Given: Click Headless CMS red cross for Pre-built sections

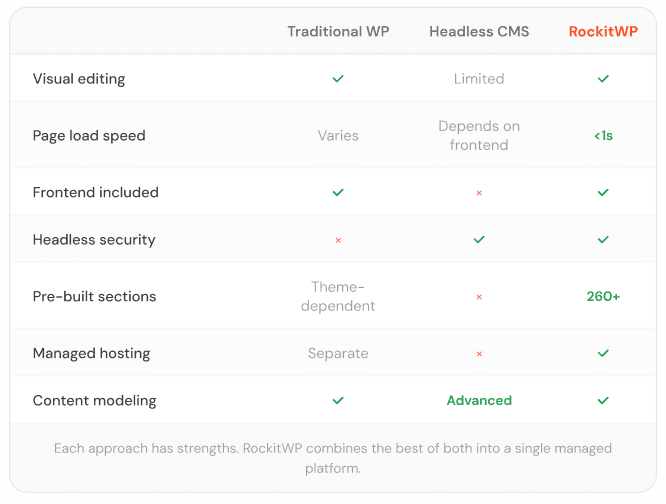Looking at the screenshot, I should 479,297.
